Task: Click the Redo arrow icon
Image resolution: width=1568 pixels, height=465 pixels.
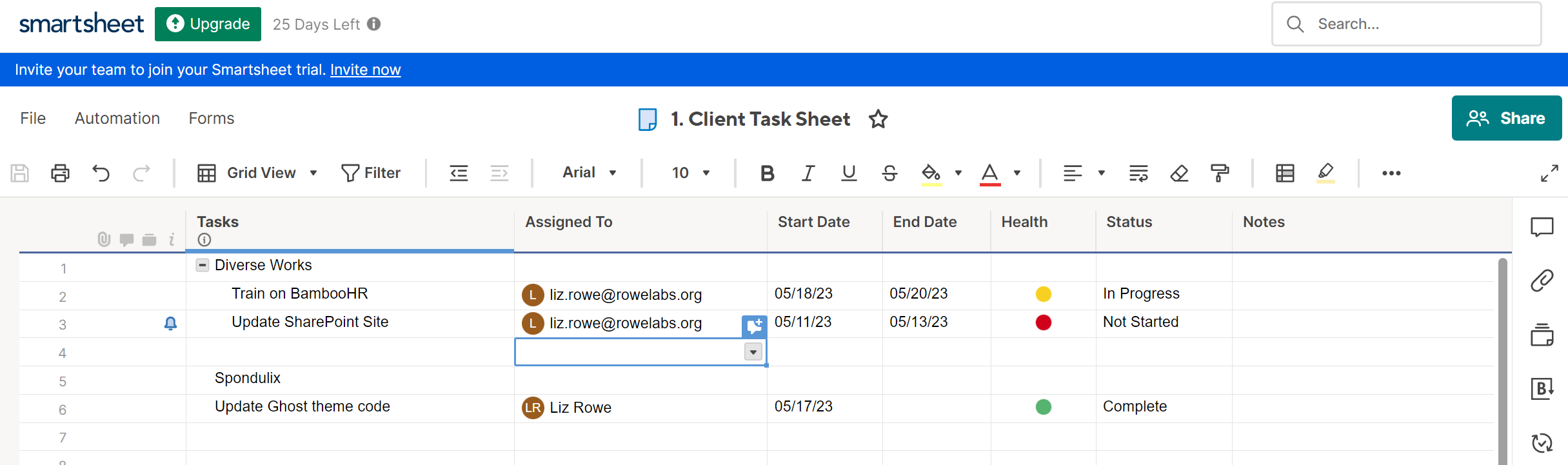Action: [x=141, y=173]
